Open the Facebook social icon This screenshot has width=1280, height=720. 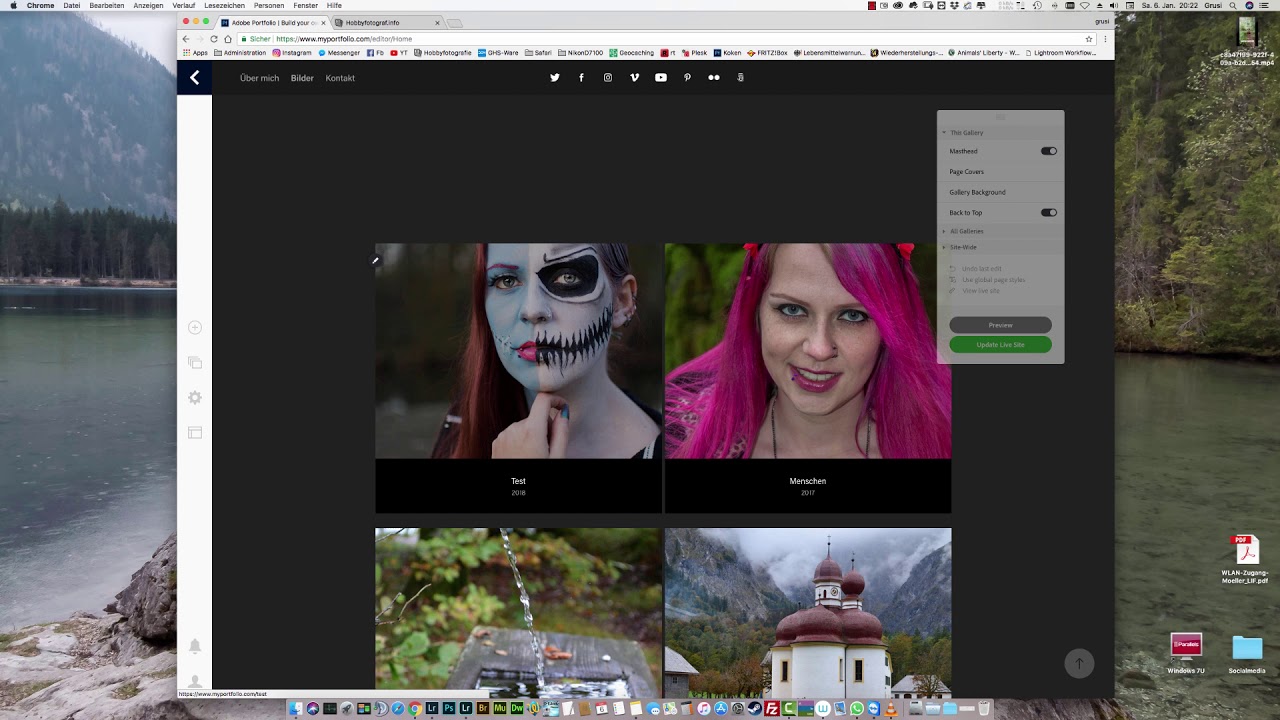[x=581, y=78]
